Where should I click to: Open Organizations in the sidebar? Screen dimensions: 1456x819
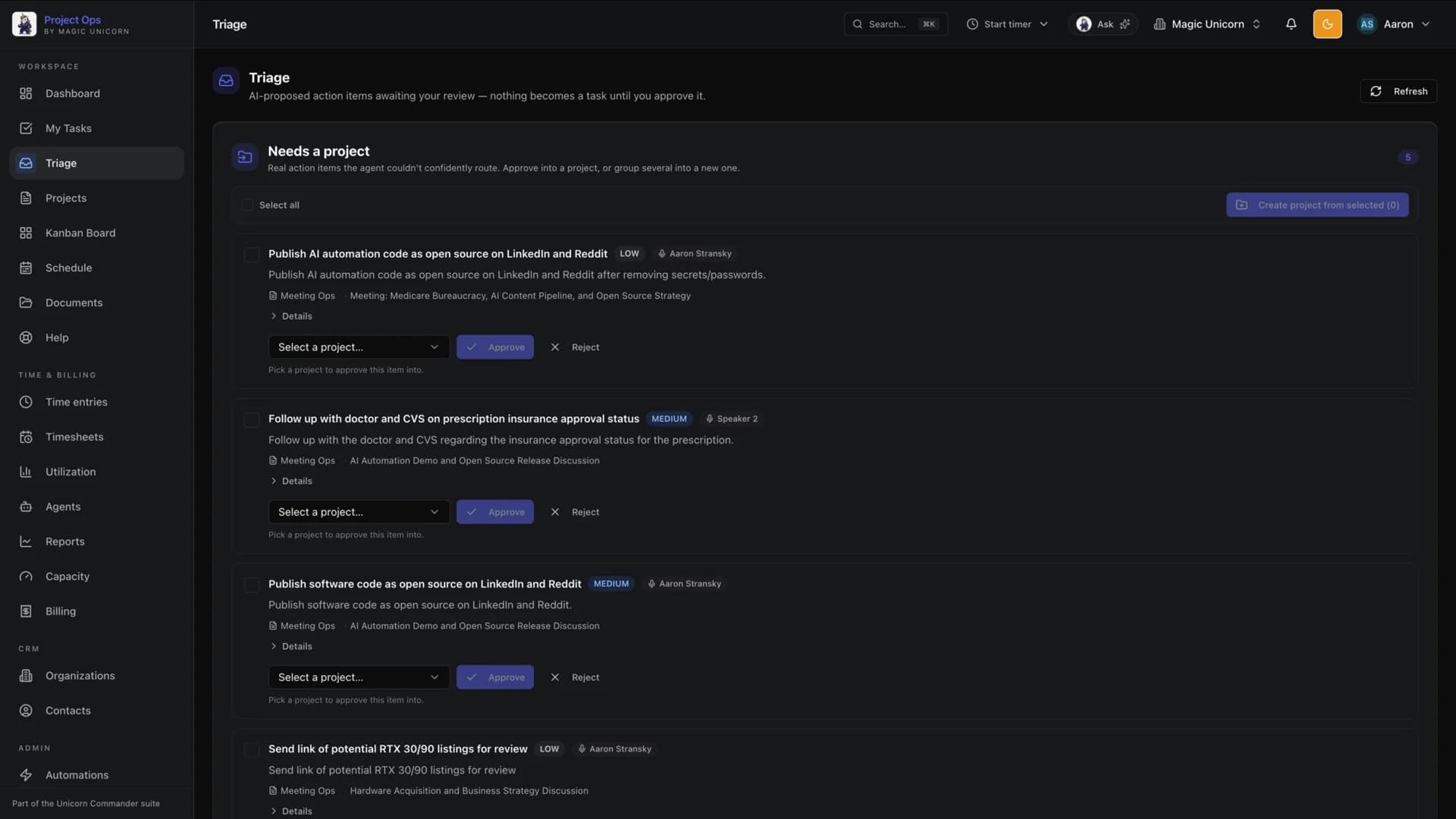[x=96, y=676]
